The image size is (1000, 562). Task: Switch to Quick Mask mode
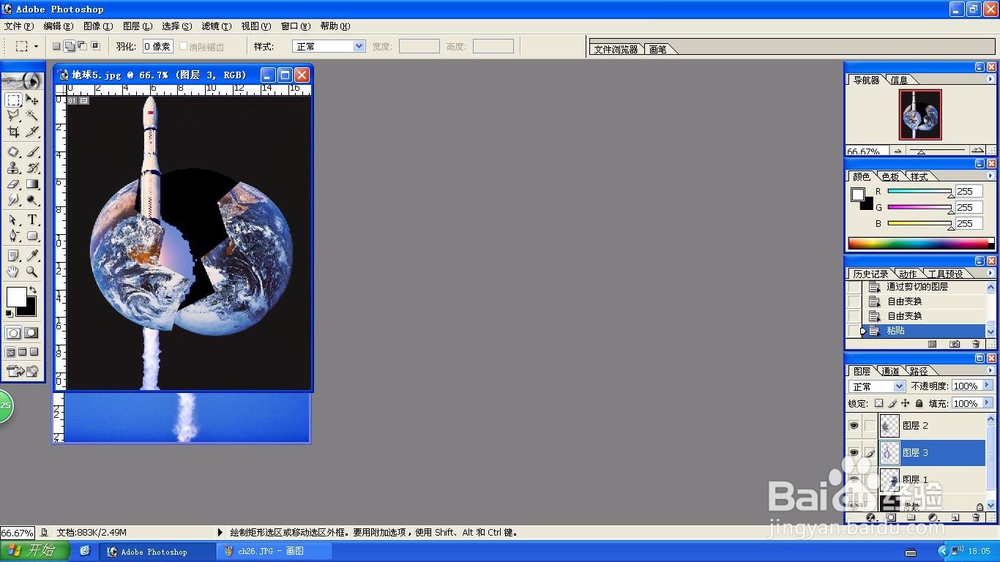tap(31, 333)
